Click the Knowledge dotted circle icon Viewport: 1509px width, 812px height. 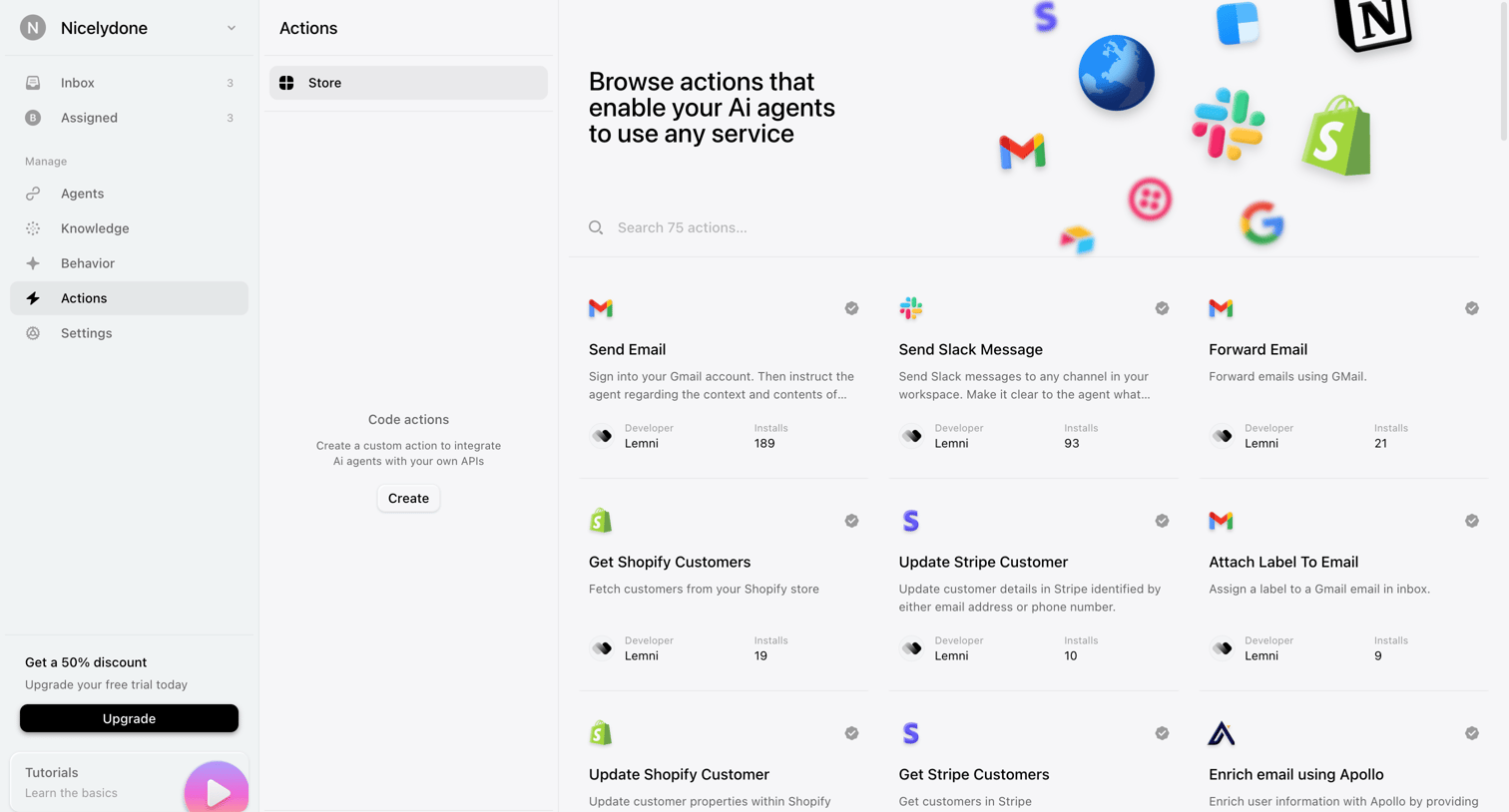[33, 228]
